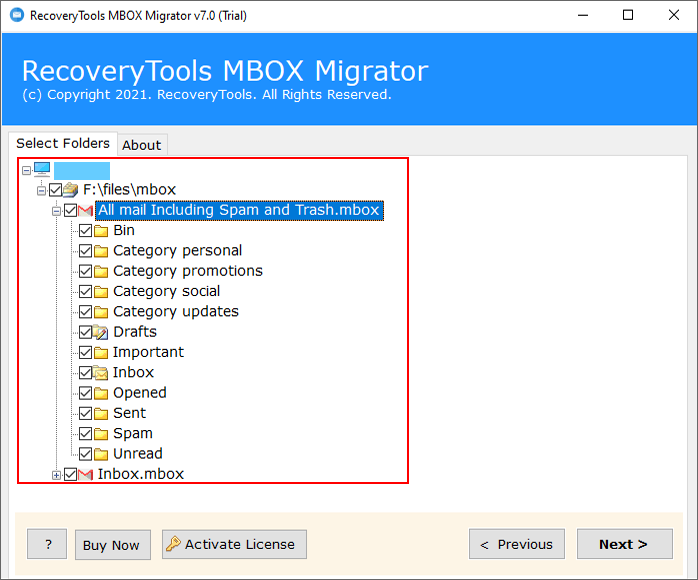Select the Category personal label
The height and width of the screenshot is (580, 698).
178,251
